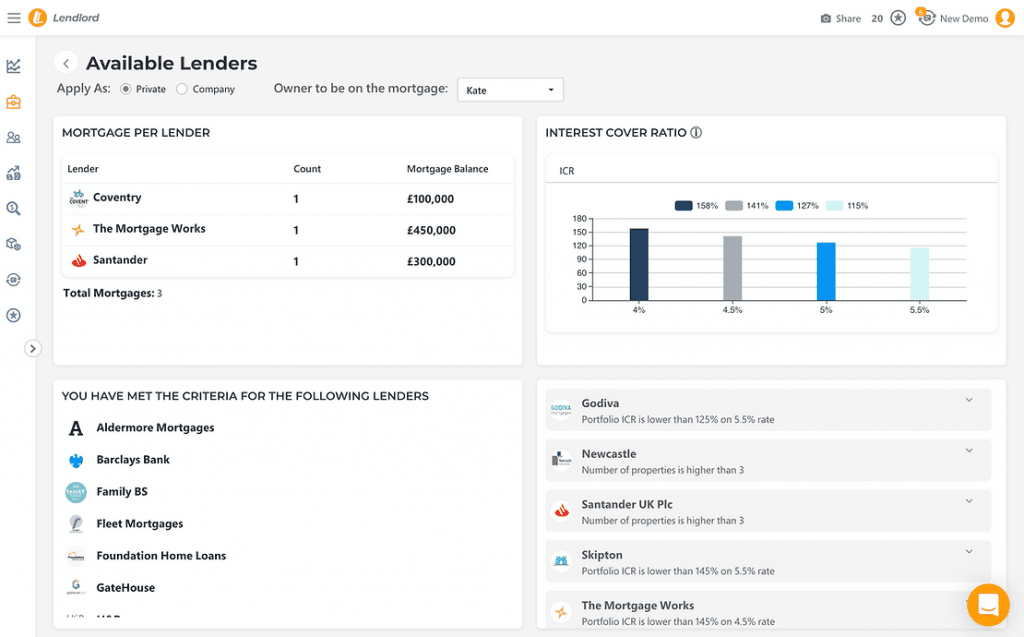Click the 5% ICR bar
The height and width of the screenshot is (637, 1024).
click(x=826, y=272)
